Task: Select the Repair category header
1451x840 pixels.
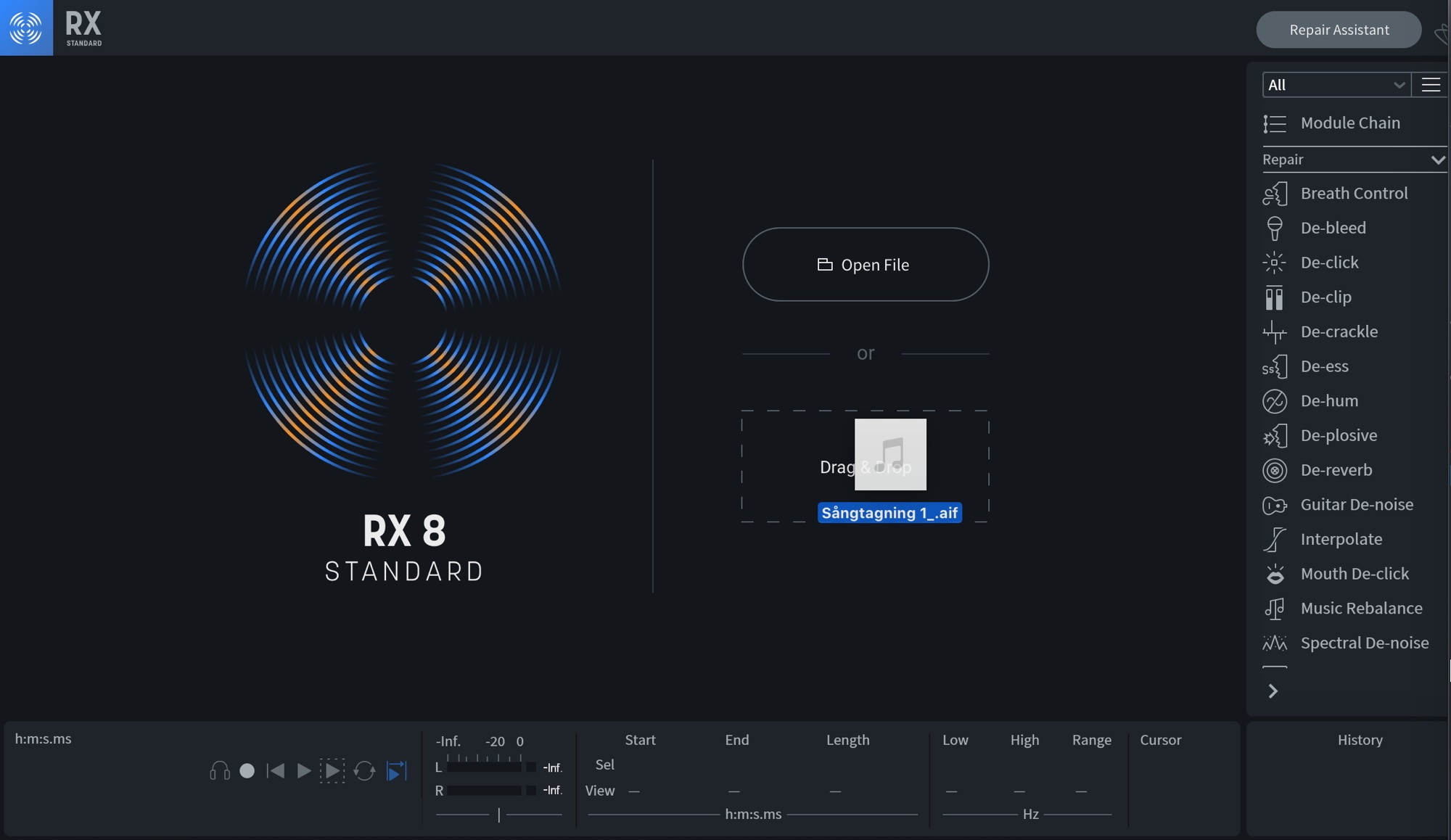Action: point(1354,160)
